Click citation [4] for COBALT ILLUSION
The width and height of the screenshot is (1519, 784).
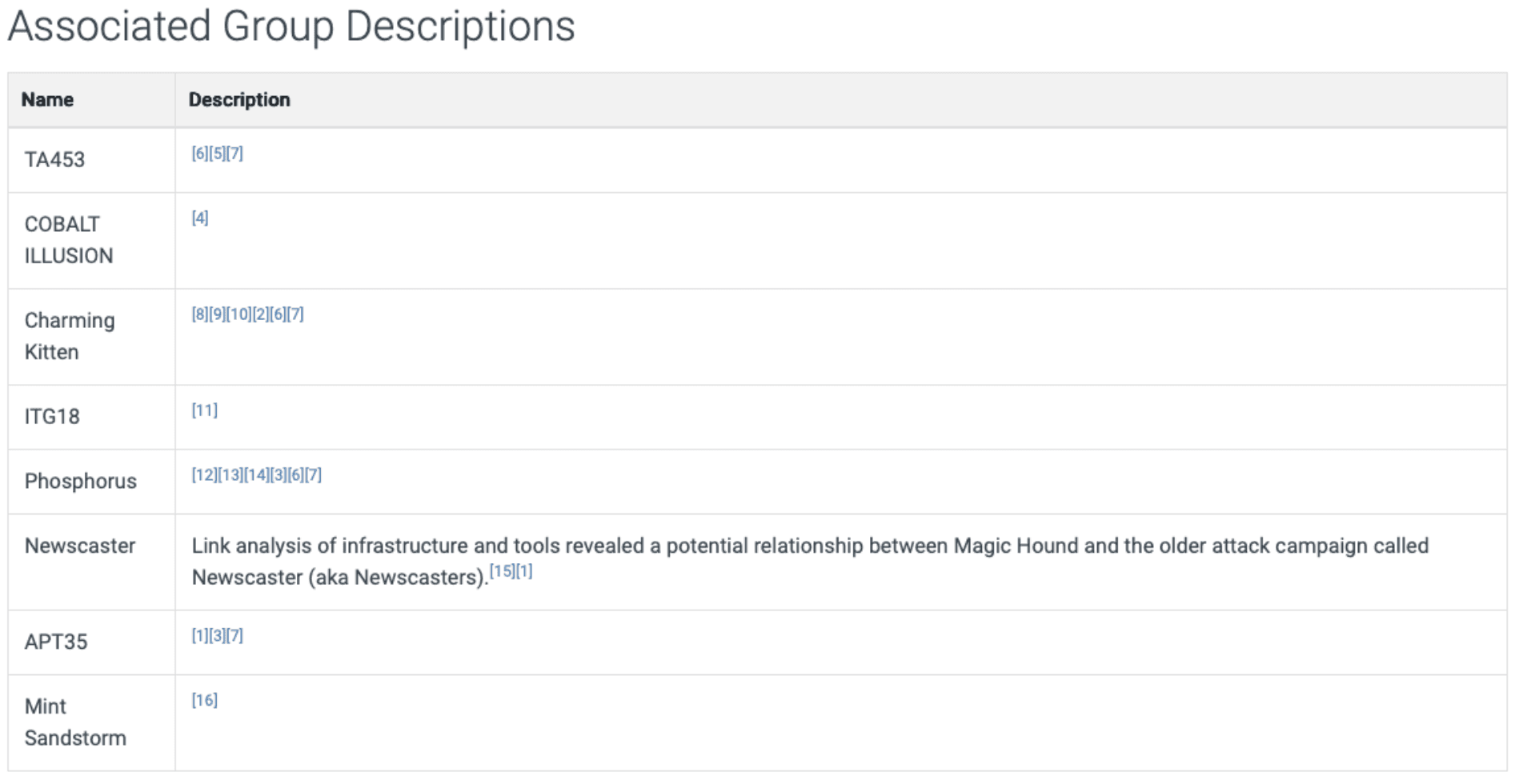click(200, 218)
